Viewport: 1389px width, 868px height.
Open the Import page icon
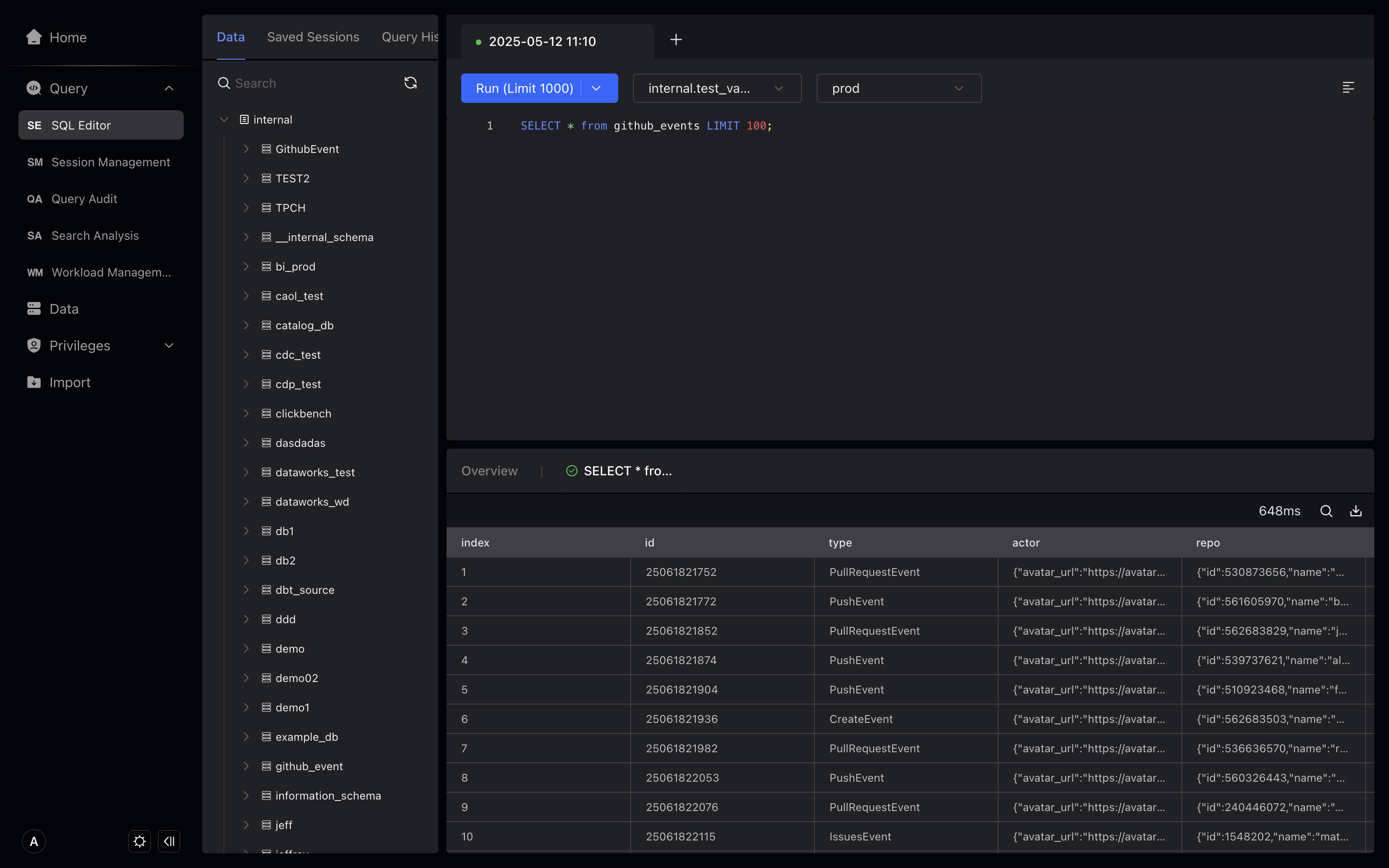click(34, 382)
